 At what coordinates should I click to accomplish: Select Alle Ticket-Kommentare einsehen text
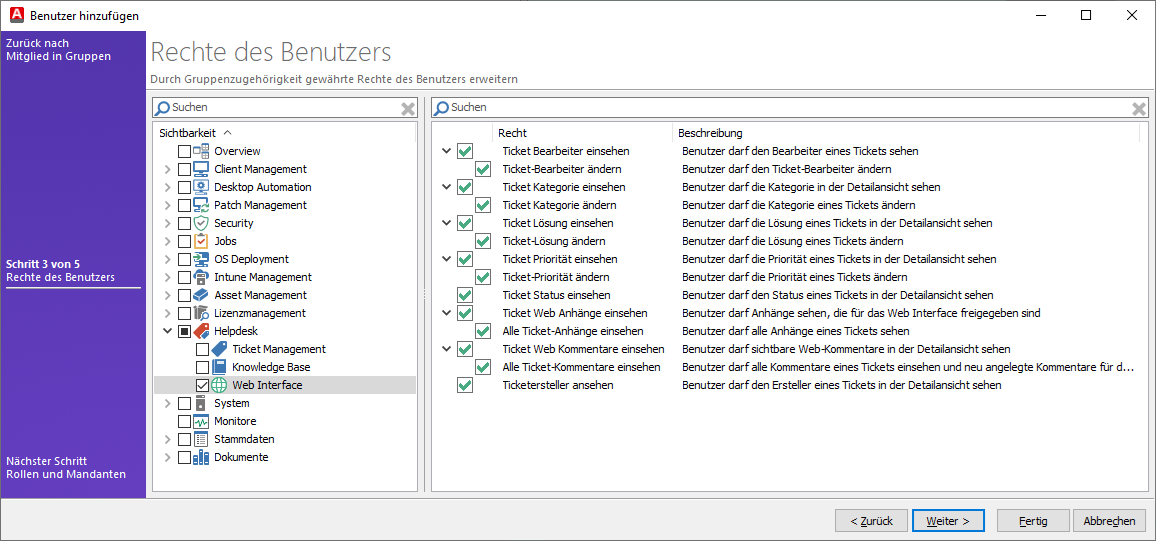pyautogui.click(x=581, y=367)
